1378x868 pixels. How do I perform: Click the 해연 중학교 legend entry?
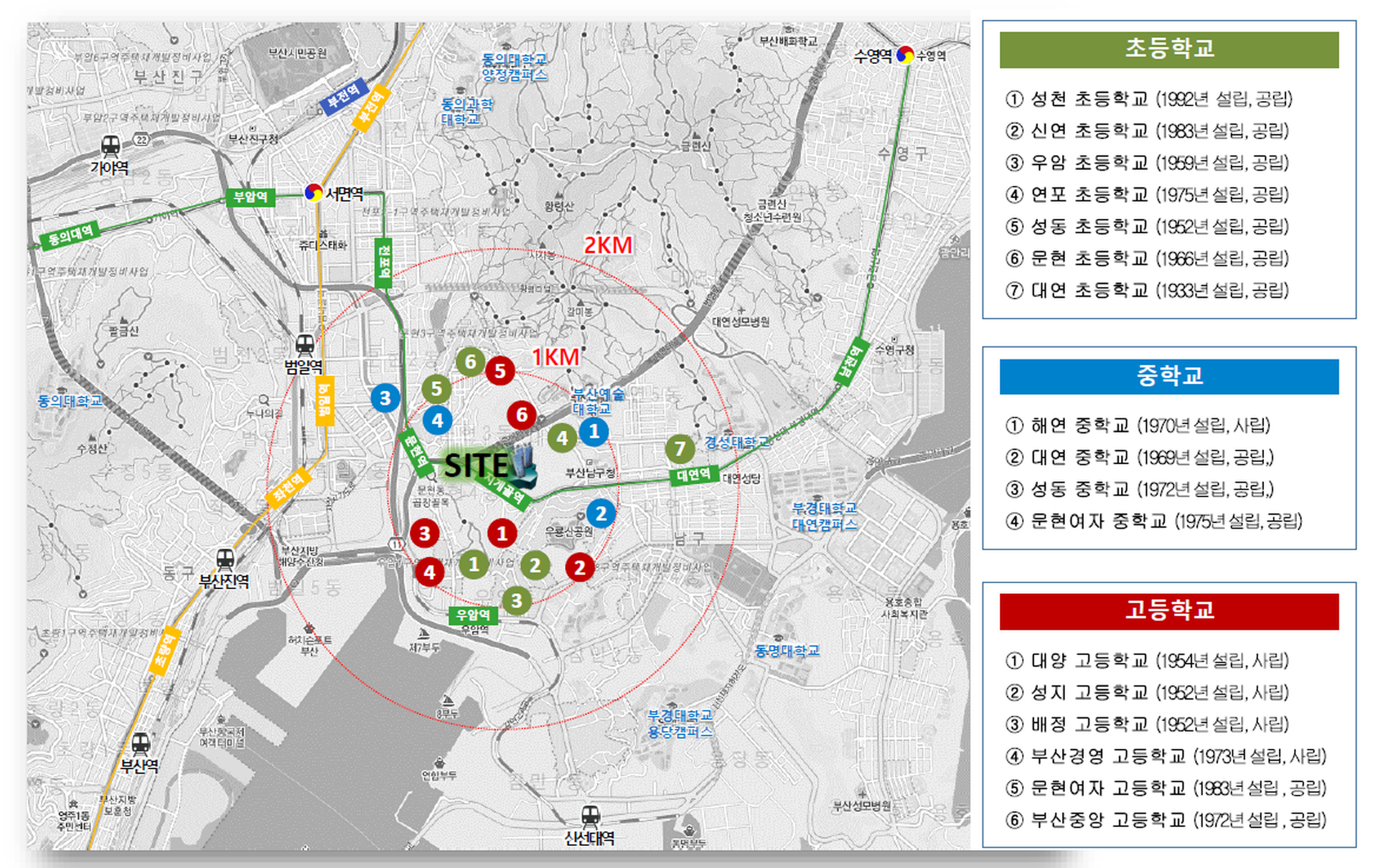pyautogui.click(x=1138, y=425)
